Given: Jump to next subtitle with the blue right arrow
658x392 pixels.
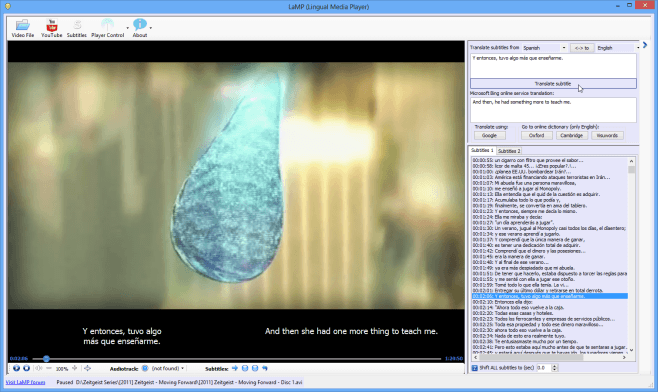Looking at the screenshot, I should pos(235,368).
